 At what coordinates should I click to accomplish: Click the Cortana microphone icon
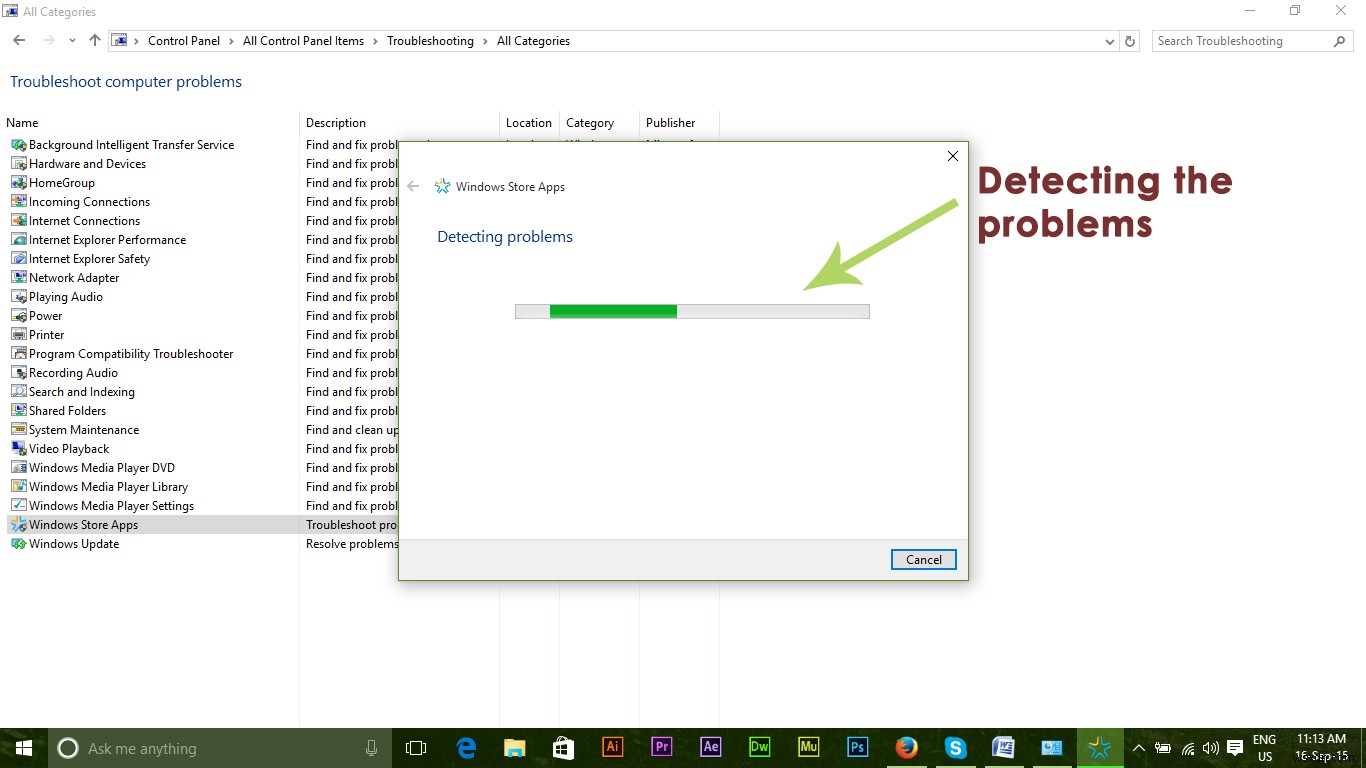click(x=372, y=748)
